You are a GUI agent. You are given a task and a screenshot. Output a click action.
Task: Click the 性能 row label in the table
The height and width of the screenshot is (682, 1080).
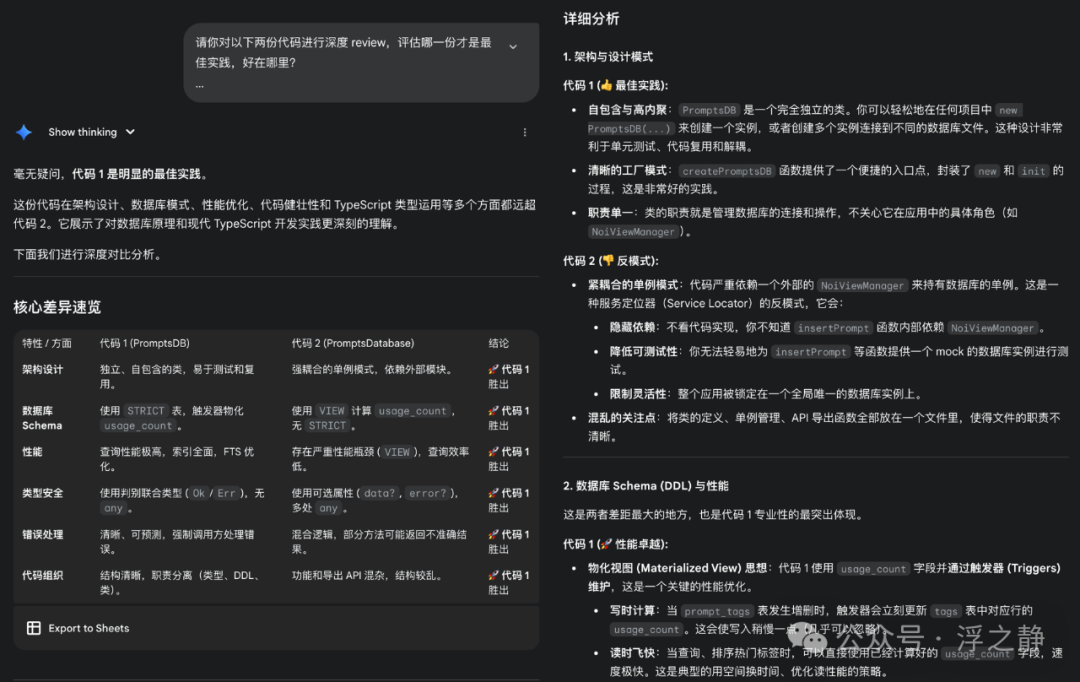[32, 452]
